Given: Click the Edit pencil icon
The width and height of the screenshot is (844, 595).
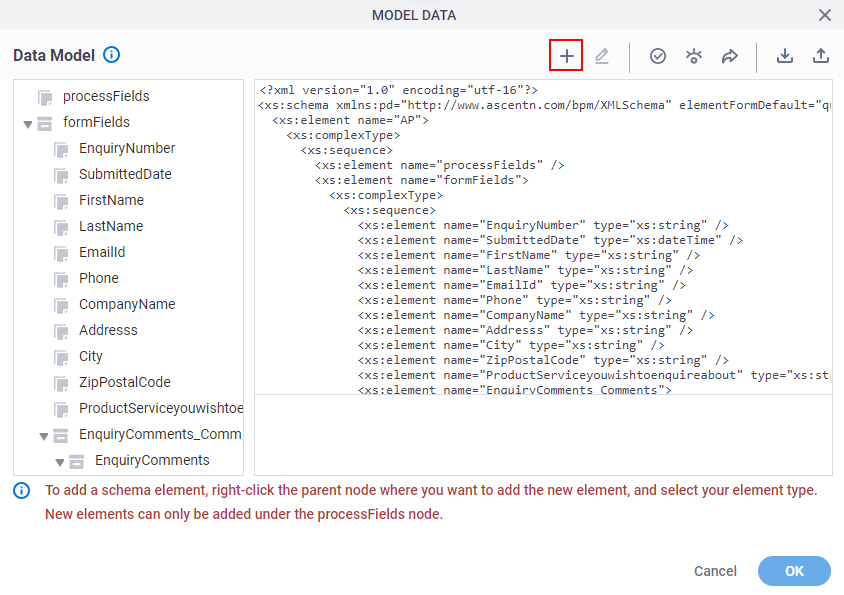Looking at the screenshot, I should [601, 56].
